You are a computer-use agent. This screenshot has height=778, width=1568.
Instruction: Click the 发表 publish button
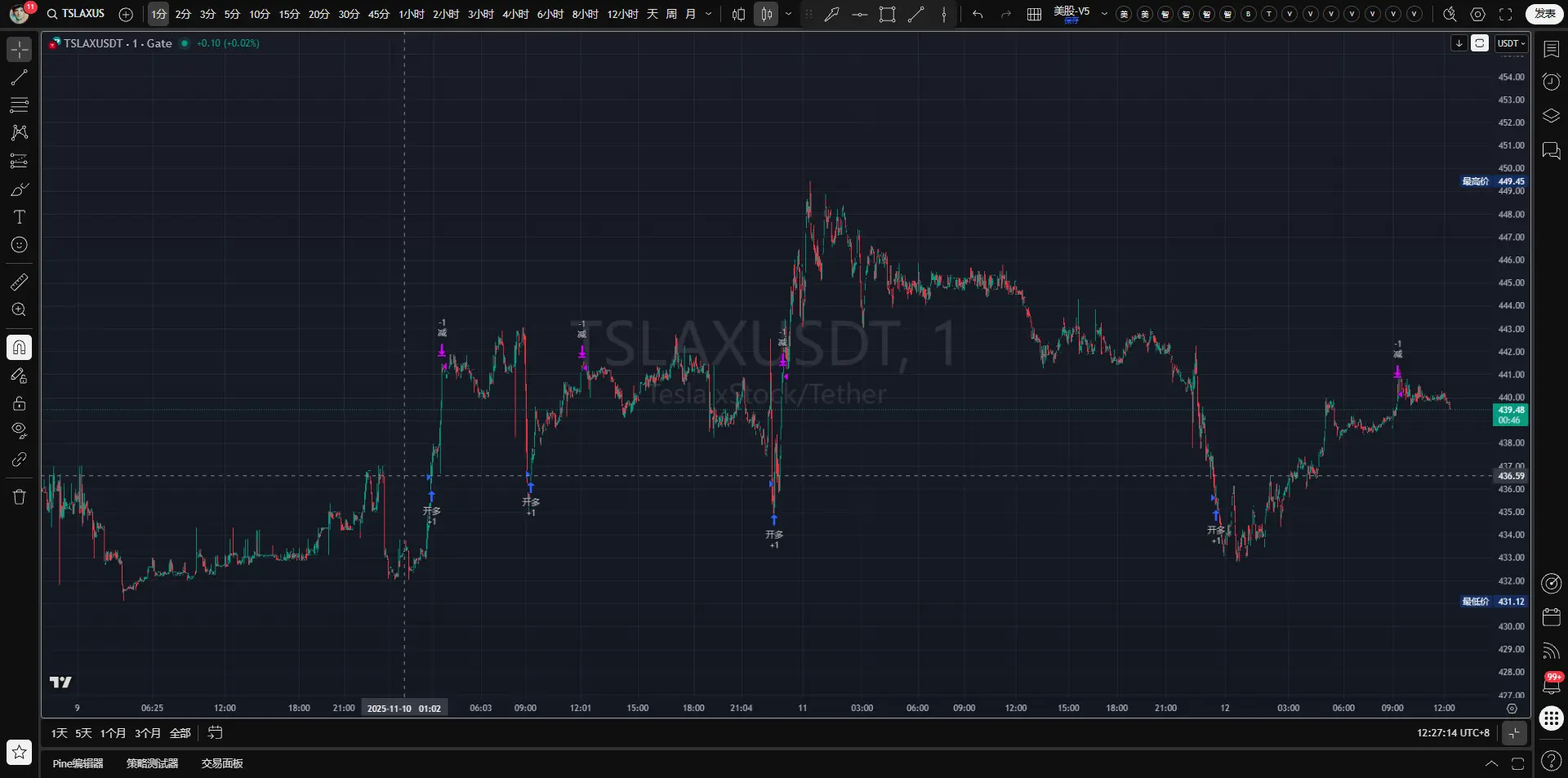coord(1545,14)
